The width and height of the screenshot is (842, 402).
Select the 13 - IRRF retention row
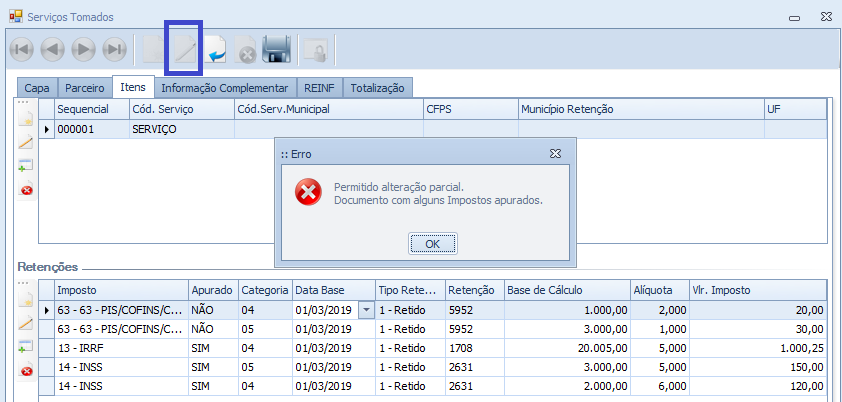click(x=120, y=347)
